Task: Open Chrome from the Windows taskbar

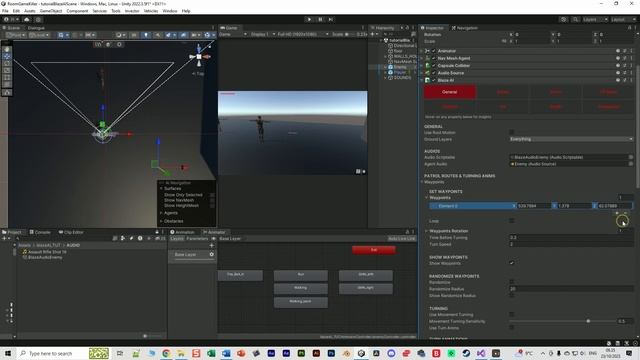Action: coord(166,353)
